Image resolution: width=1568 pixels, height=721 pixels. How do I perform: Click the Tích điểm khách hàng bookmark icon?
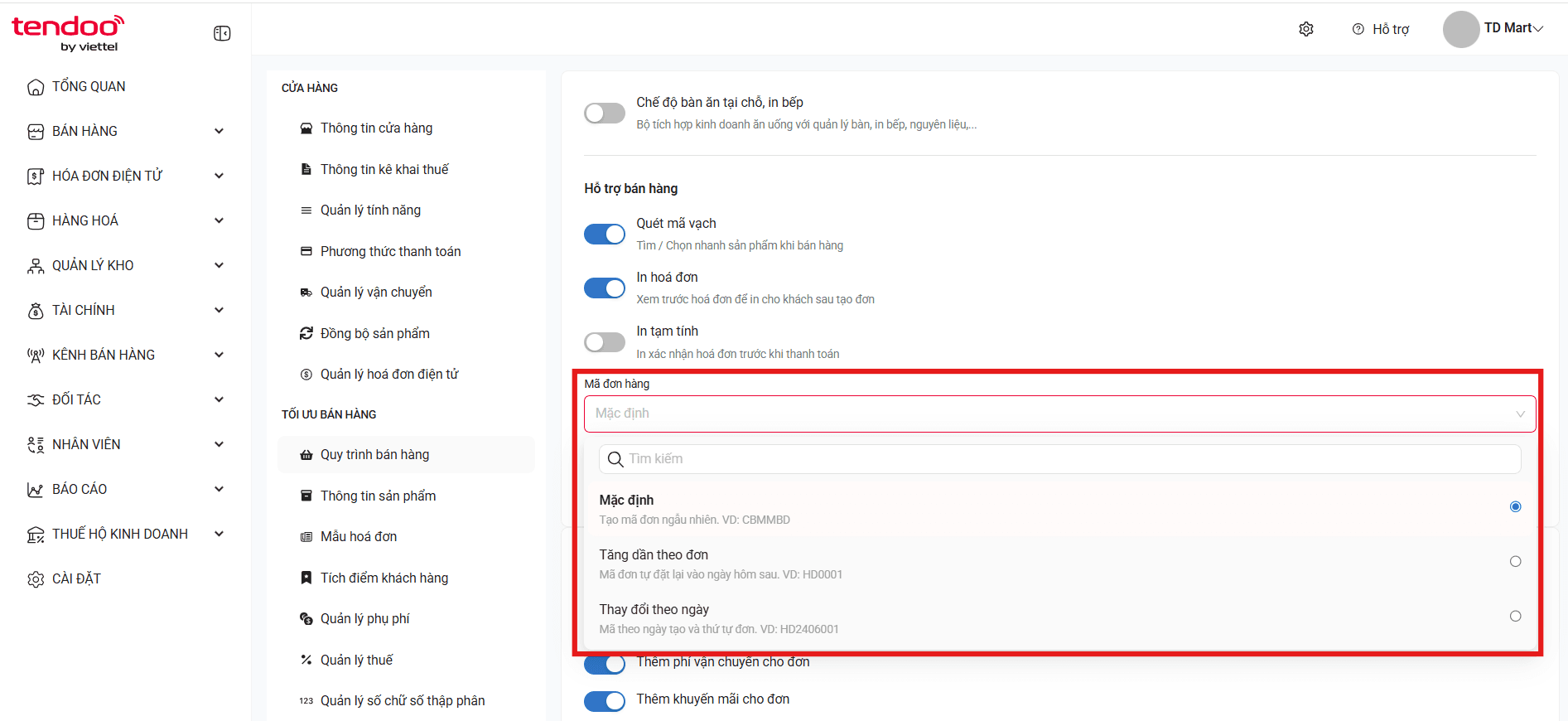tap(306, 578)
